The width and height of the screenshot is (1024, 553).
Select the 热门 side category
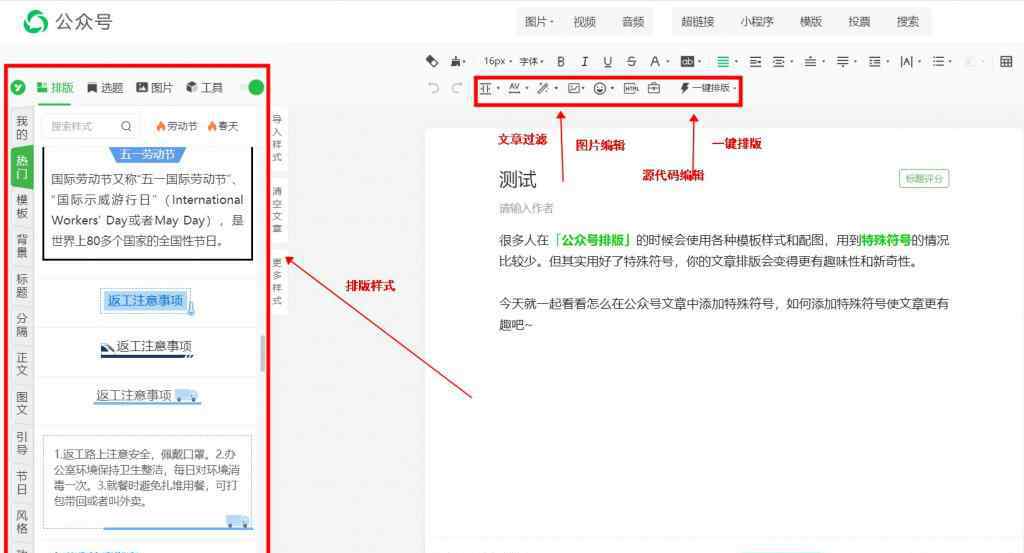coord(22,167)
